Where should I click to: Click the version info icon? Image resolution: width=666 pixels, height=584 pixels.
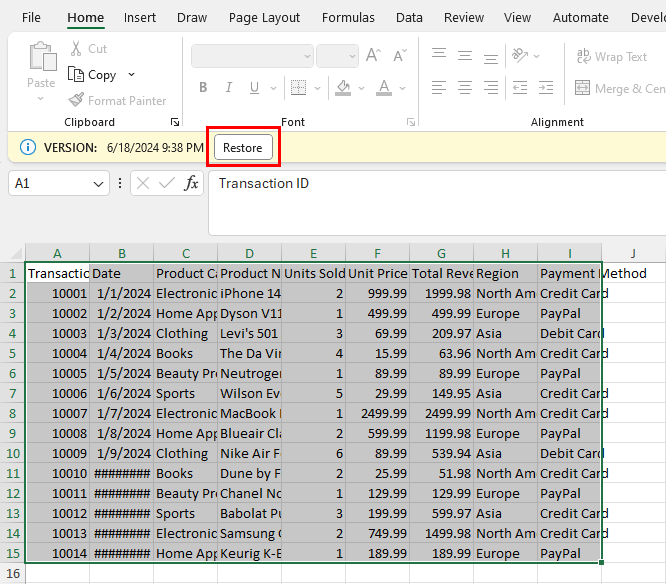(x=28, y=147)
